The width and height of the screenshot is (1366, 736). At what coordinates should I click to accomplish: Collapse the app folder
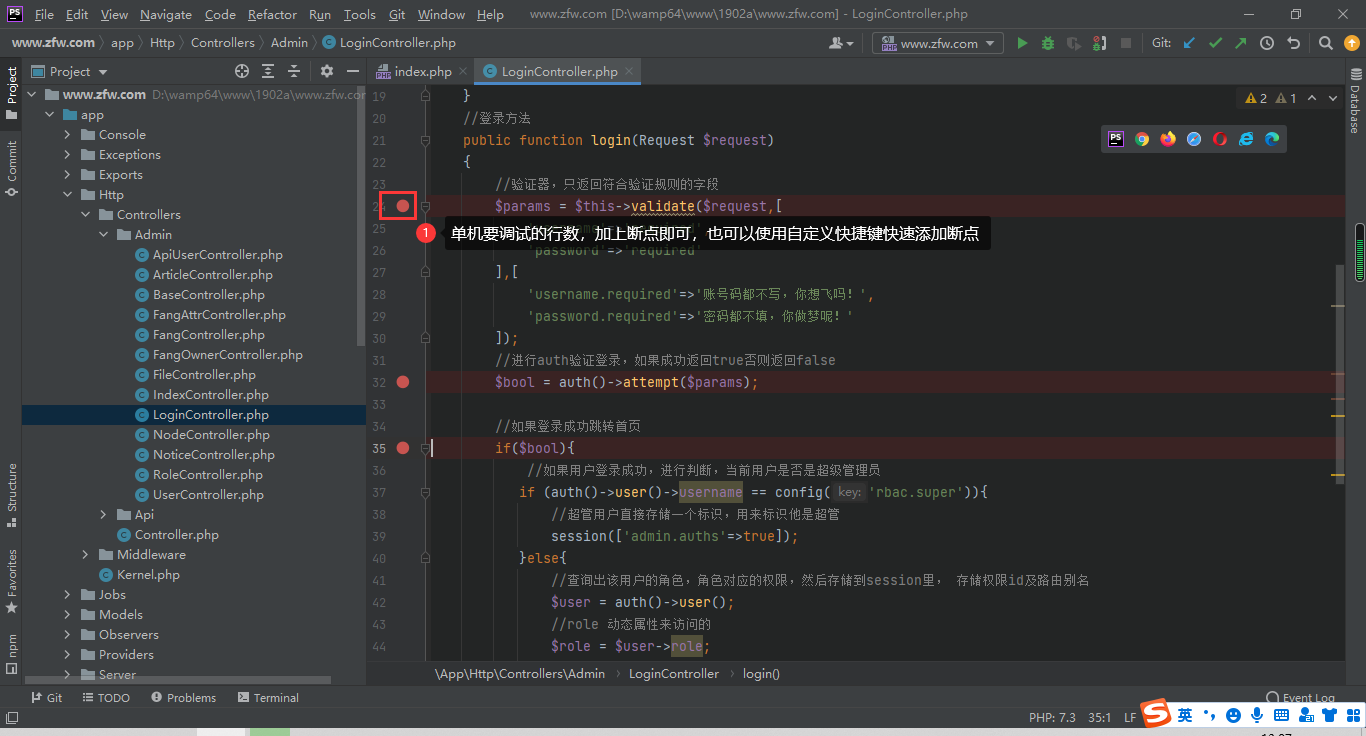49,115
